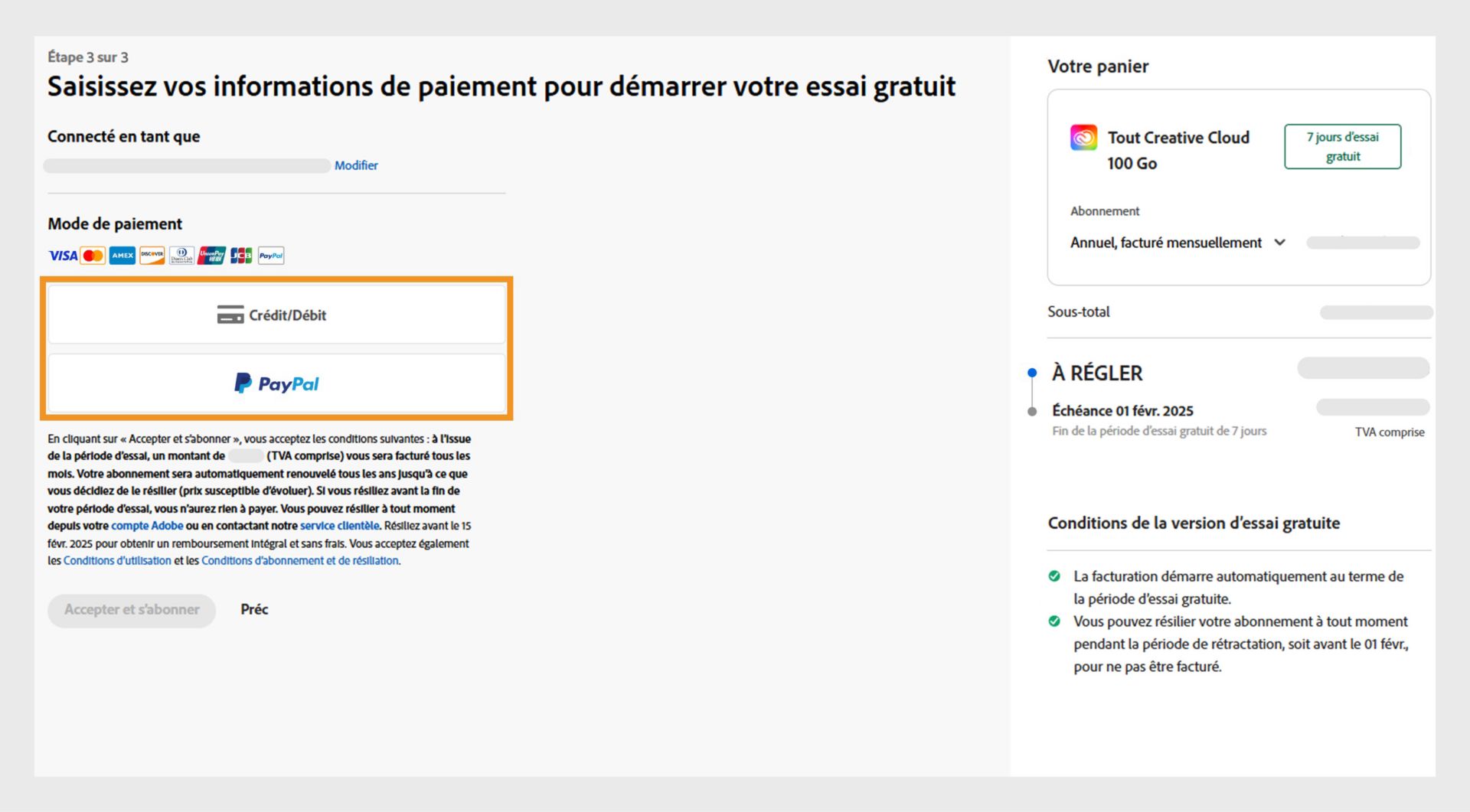Click the À RÉGLER heading

[x=1097, y=373]
